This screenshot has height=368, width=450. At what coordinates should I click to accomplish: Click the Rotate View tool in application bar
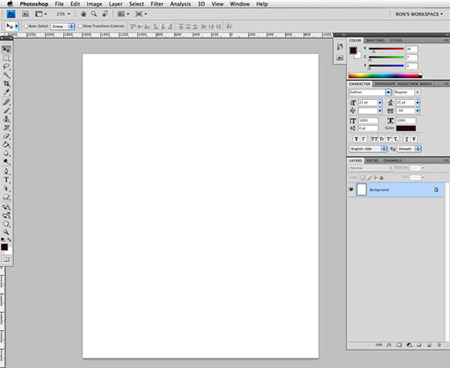click(x=105, y=14)
